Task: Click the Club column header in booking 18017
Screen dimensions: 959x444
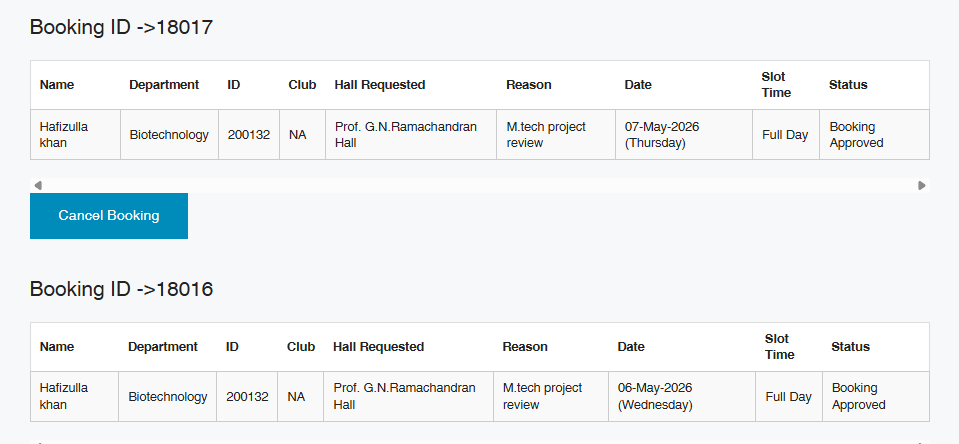Action: (301, 85)
